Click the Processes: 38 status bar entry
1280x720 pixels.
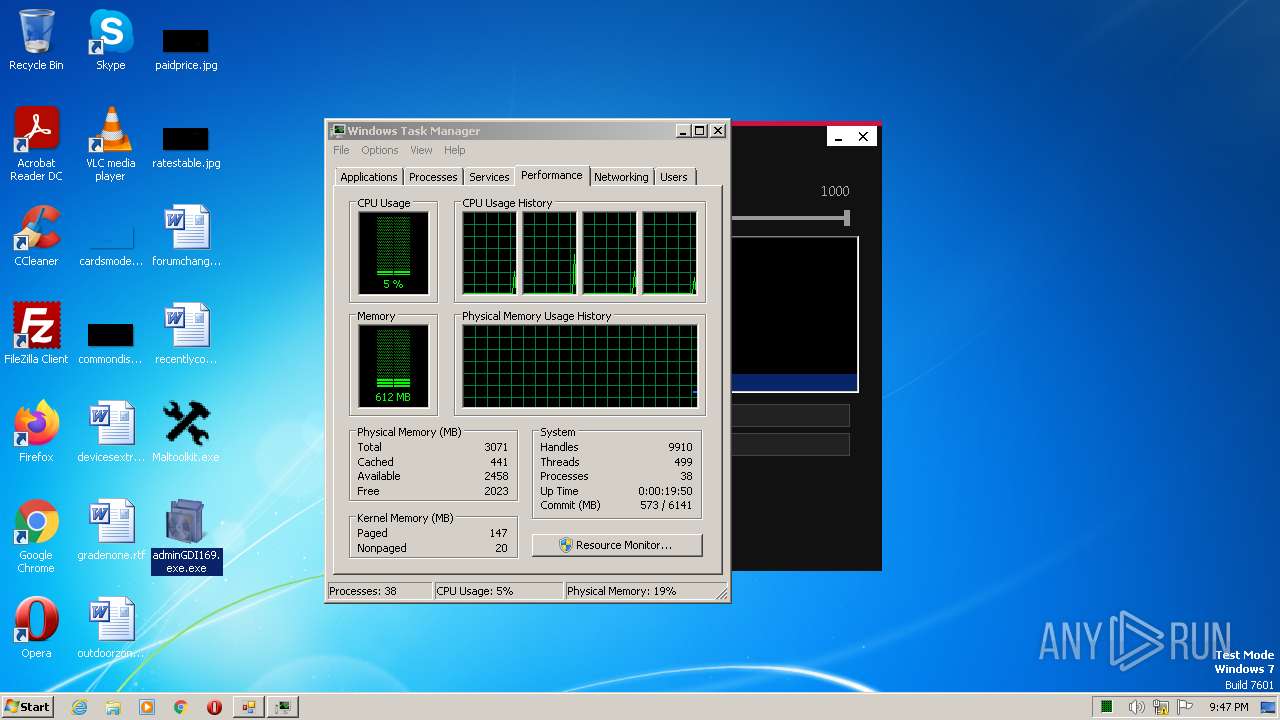[379, 591]
